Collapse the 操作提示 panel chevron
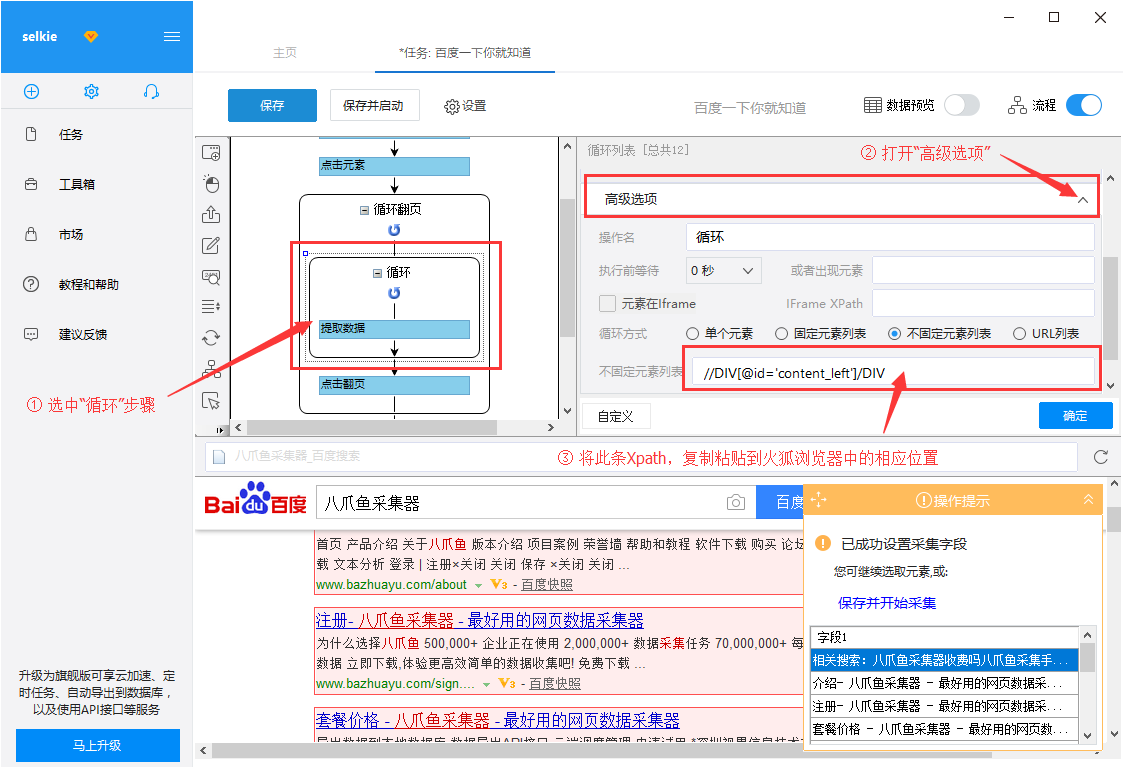The height and width of the screenshot is (768, 1124). (x=1088, y=499)
